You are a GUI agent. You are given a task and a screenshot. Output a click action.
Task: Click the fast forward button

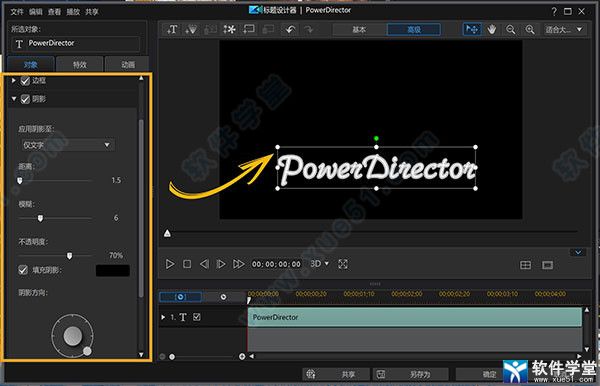click(238, 264)
